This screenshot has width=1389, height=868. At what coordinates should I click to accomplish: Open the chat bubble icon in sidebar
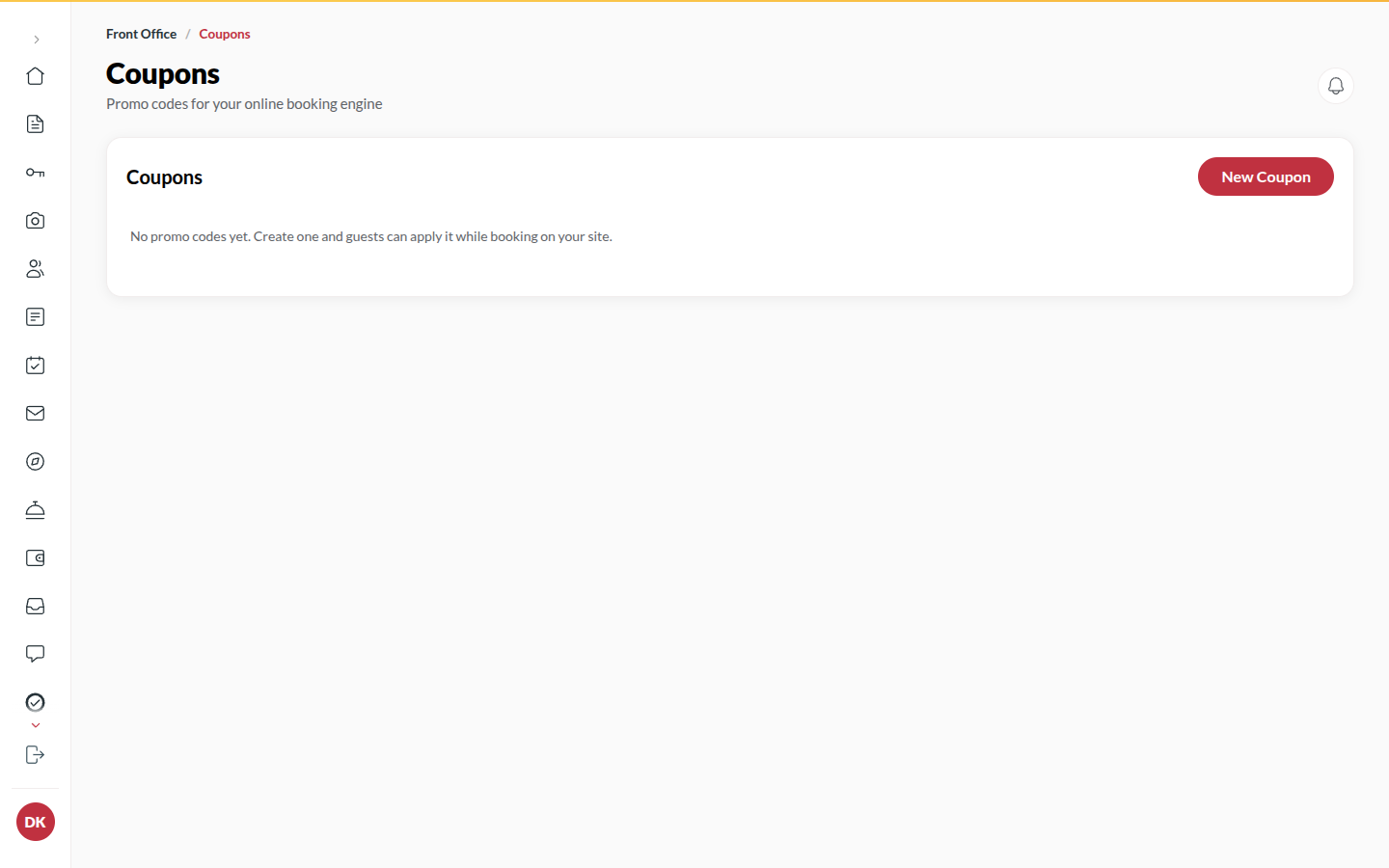coord(36,655)
